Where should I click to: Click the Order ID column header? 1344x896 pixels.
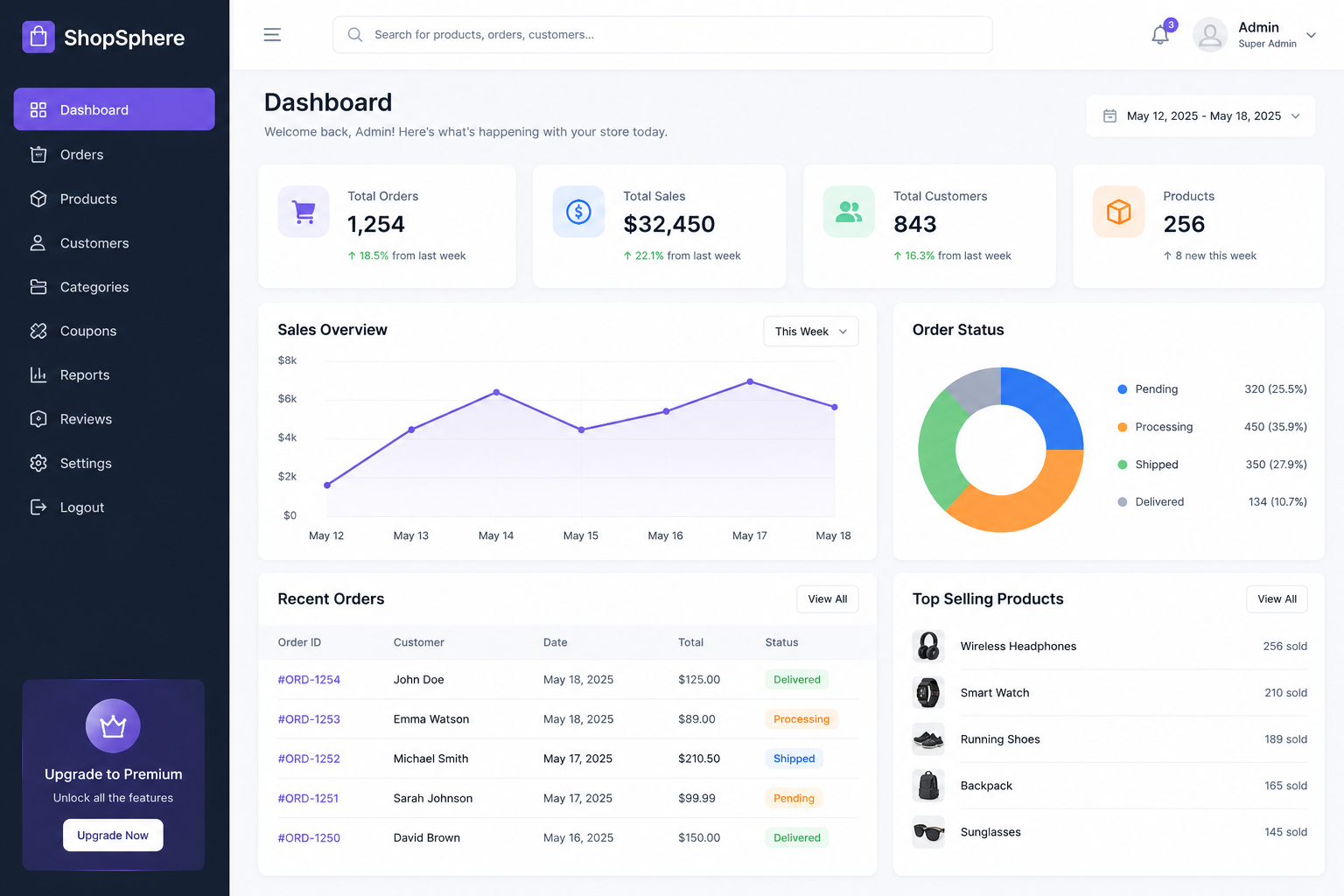click(x=299, y=642)
